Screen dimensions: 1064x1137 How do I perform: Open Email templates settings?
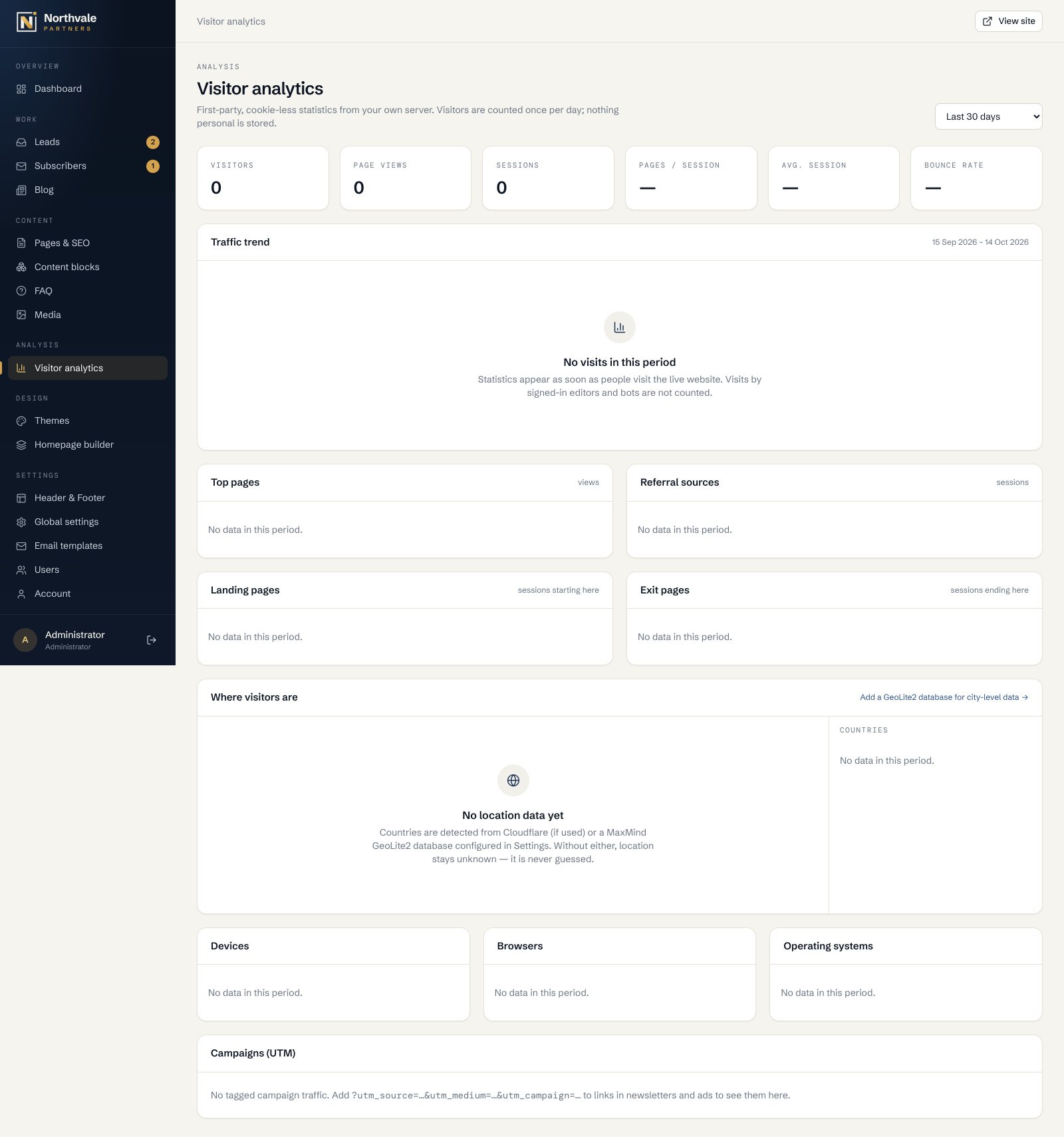pos(88,546)
